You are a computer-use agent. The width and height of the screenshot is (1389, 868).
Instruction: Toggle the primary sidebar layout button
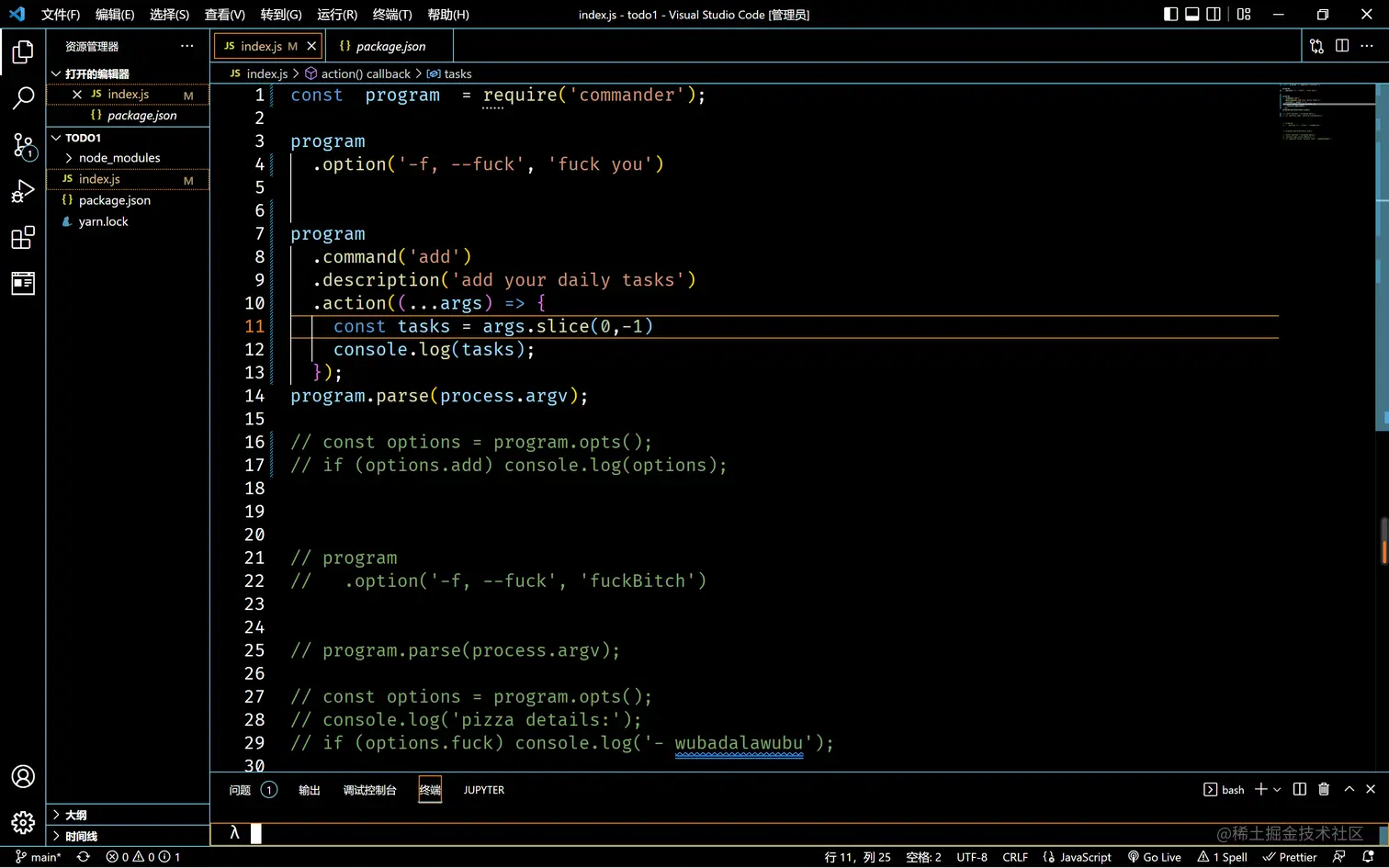tap(1170, 14)
